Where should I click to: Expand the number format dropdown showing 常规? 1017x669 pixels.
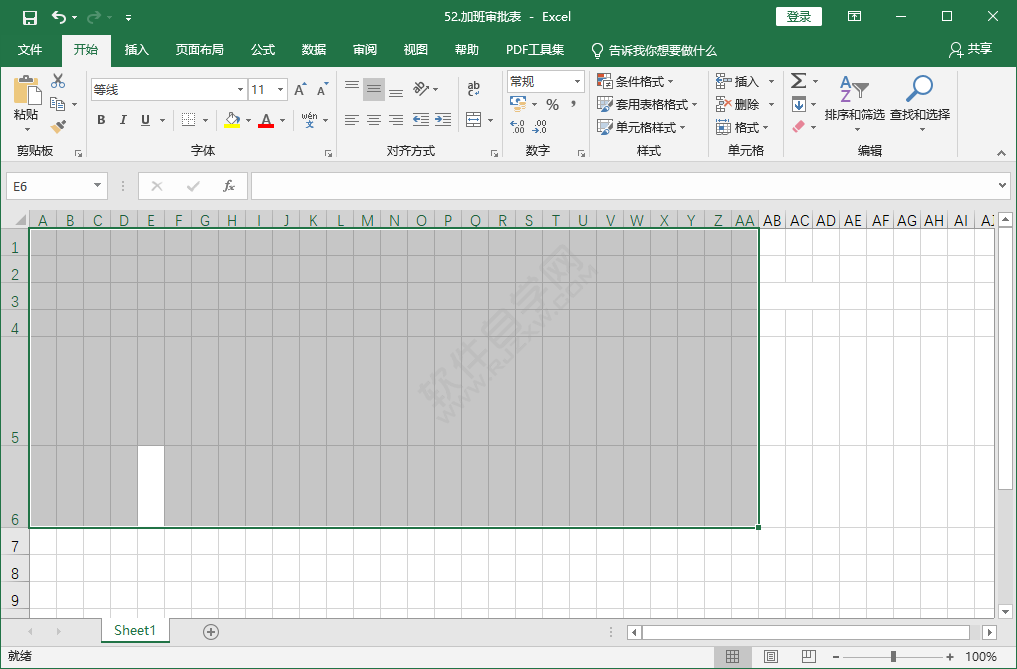(577, 82)
